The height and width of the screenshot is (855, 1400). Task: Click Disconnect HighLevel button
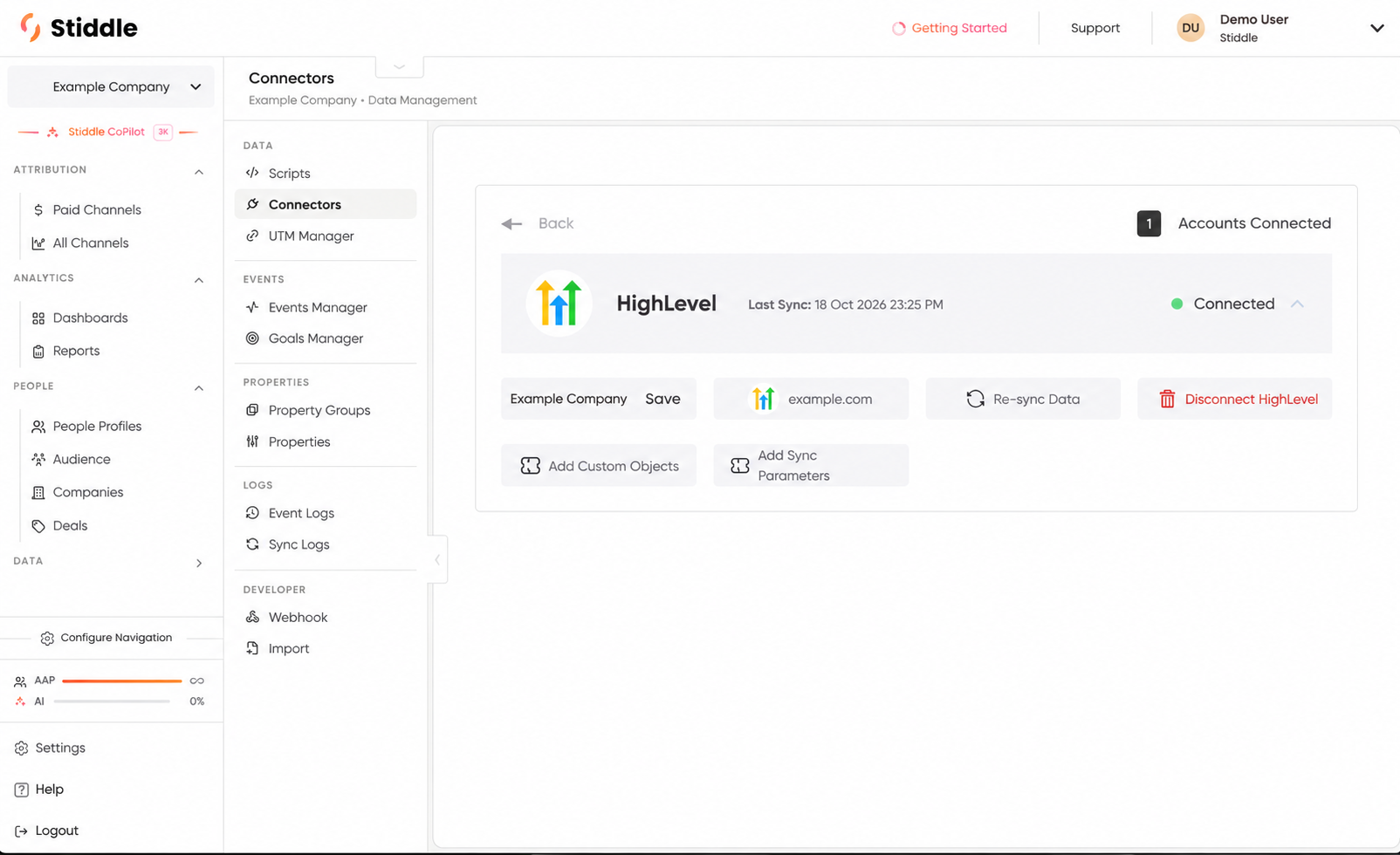coord(1235,399)
